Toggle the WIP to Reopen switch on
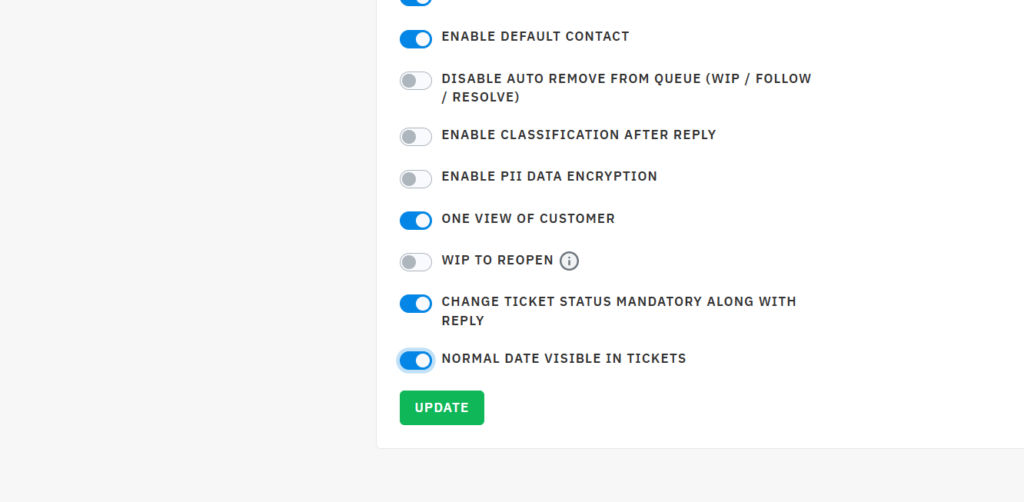The width and height of the screenshot is (1024, 502). point(416,262)
